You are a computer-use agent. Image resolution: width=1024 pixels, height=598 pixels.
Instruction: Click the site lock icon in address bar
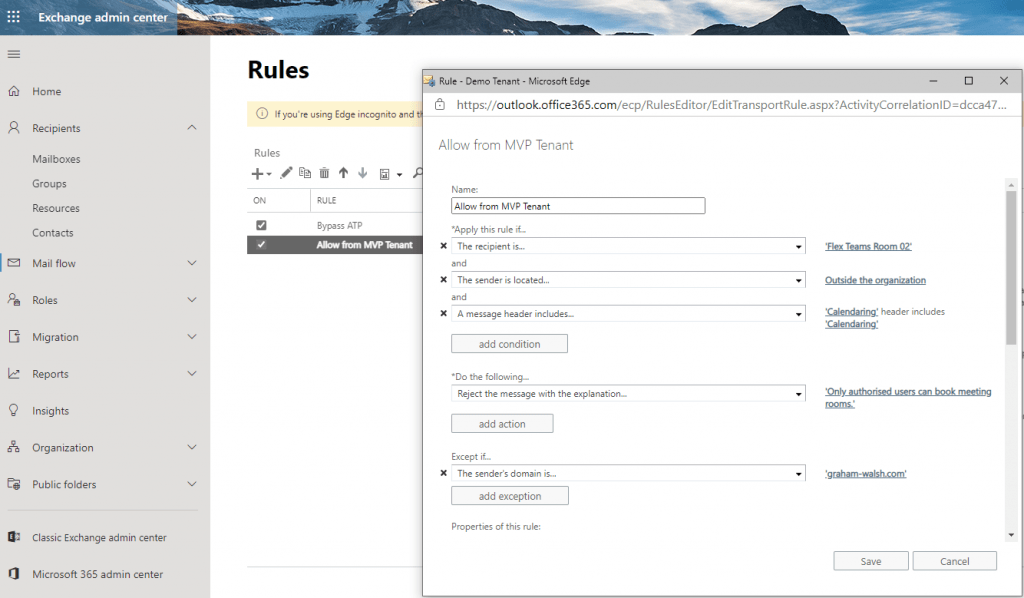(x=440, y=104)
